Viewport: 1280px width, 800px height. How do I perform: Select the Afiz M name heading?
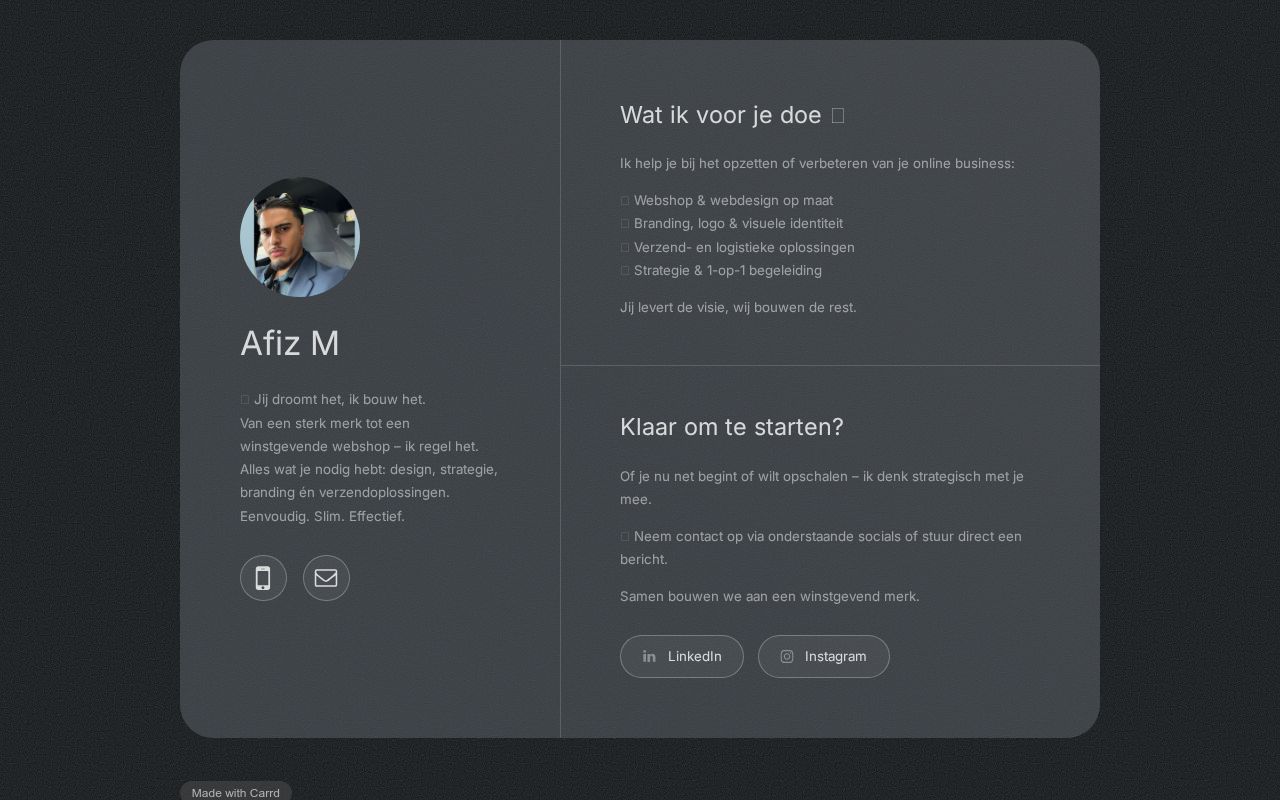[x=290, y=343]
